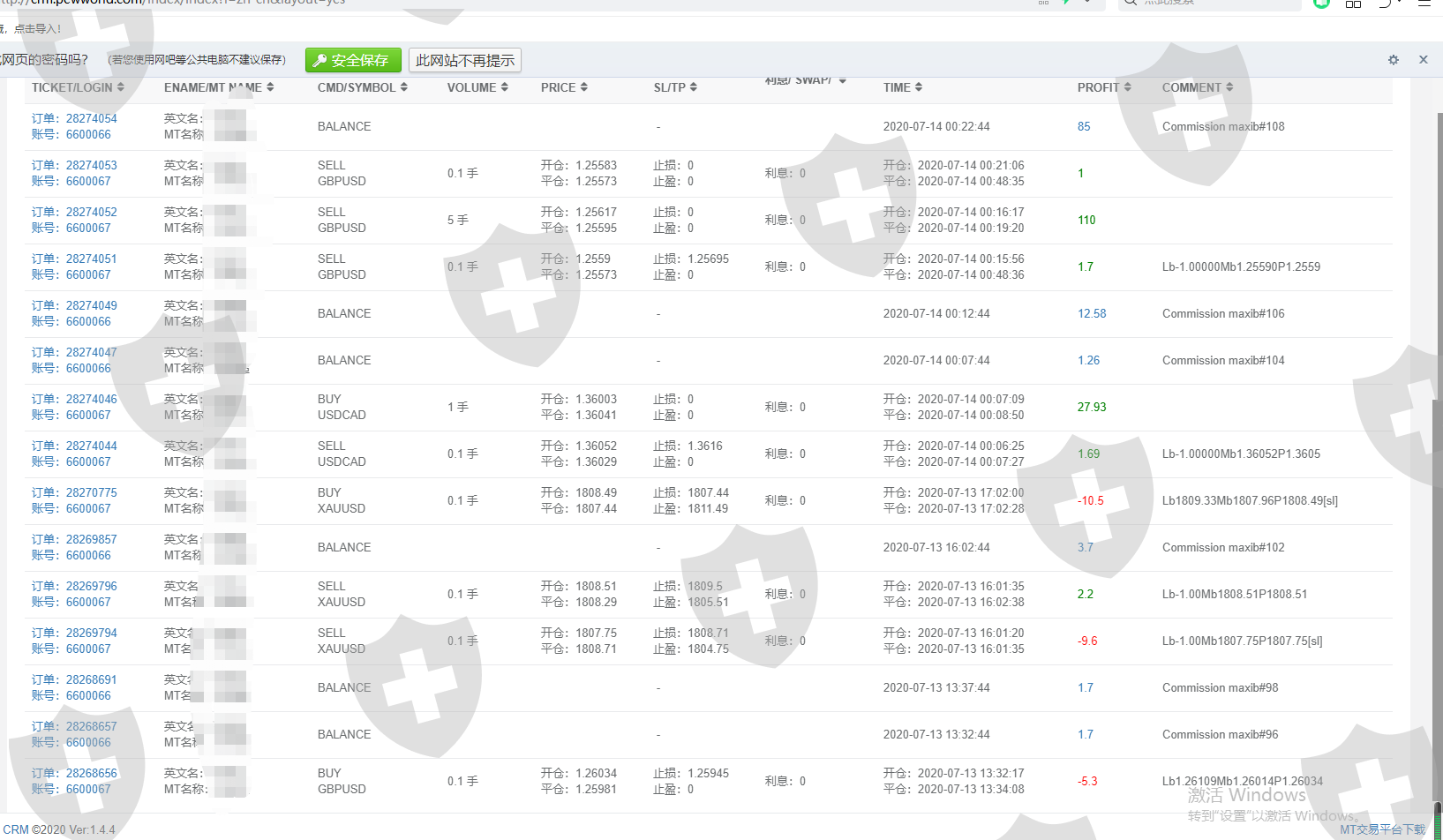This screenshot has width=1443, height=840.
Task: Click 此网站不再提示 button
Action: [464, 60]
